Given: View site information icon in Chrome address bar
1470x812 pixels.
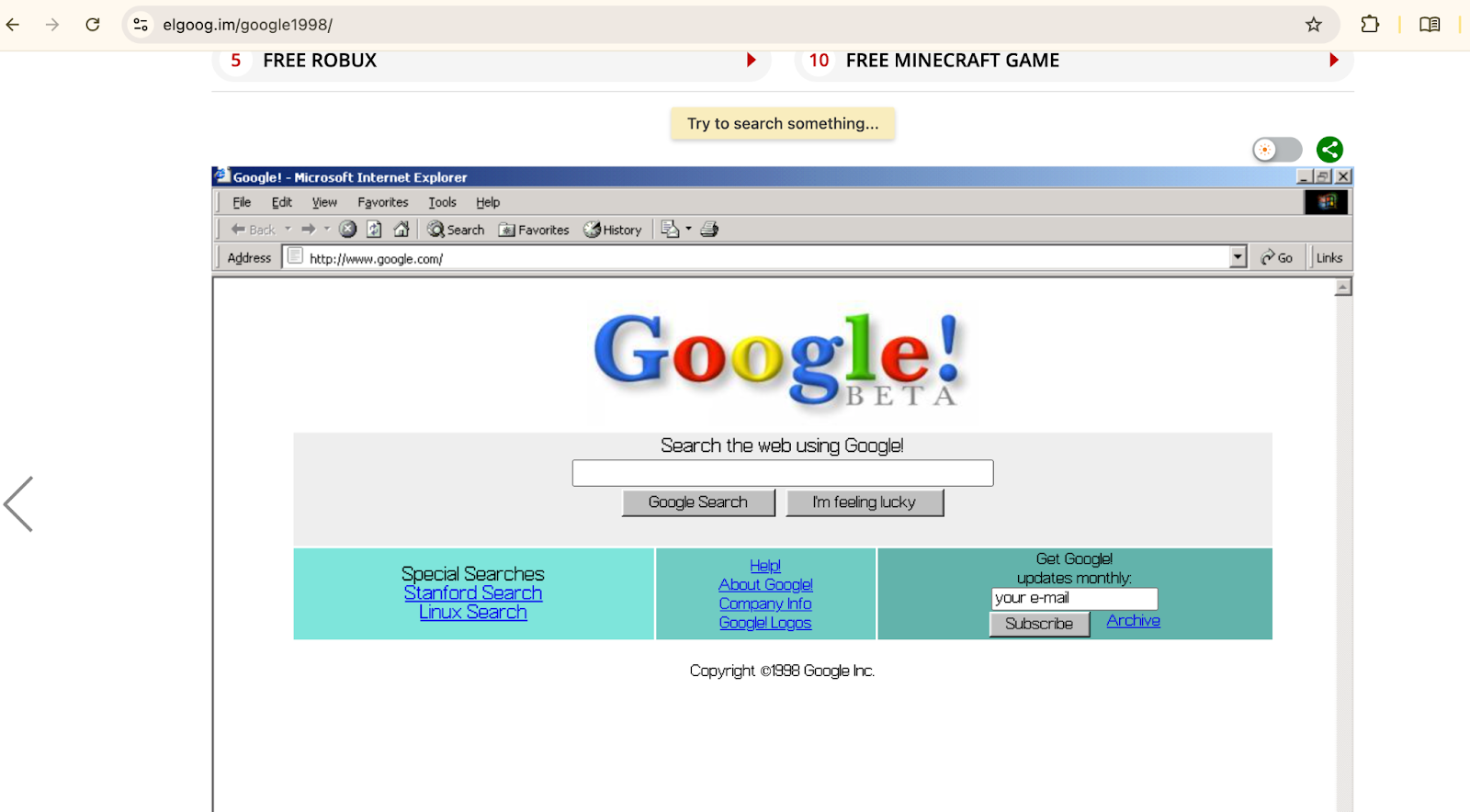Looking at the screenshot, I should click(x=141, y=25).
